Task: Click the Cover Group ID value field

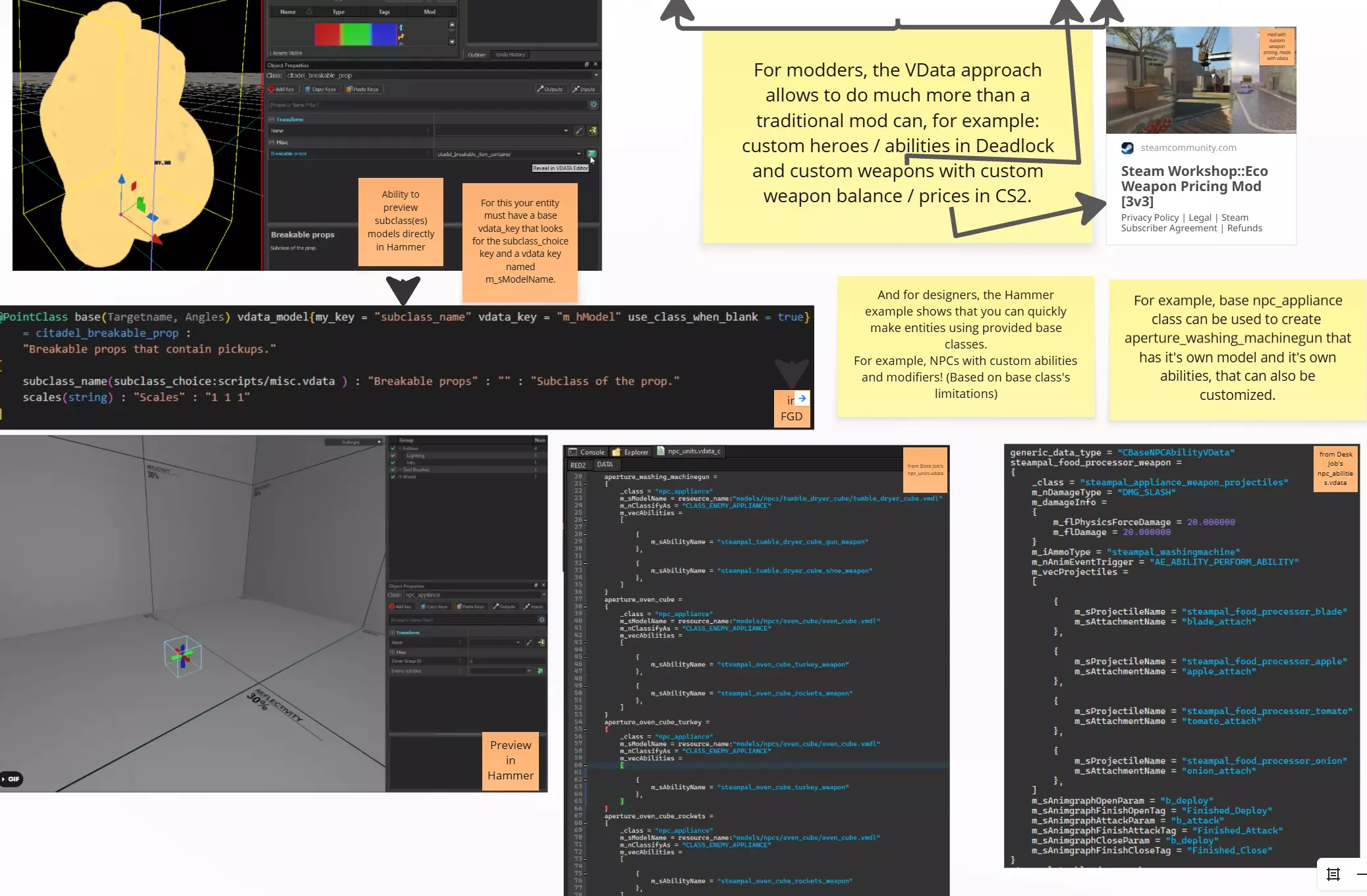Action: (x=506, y=661)
